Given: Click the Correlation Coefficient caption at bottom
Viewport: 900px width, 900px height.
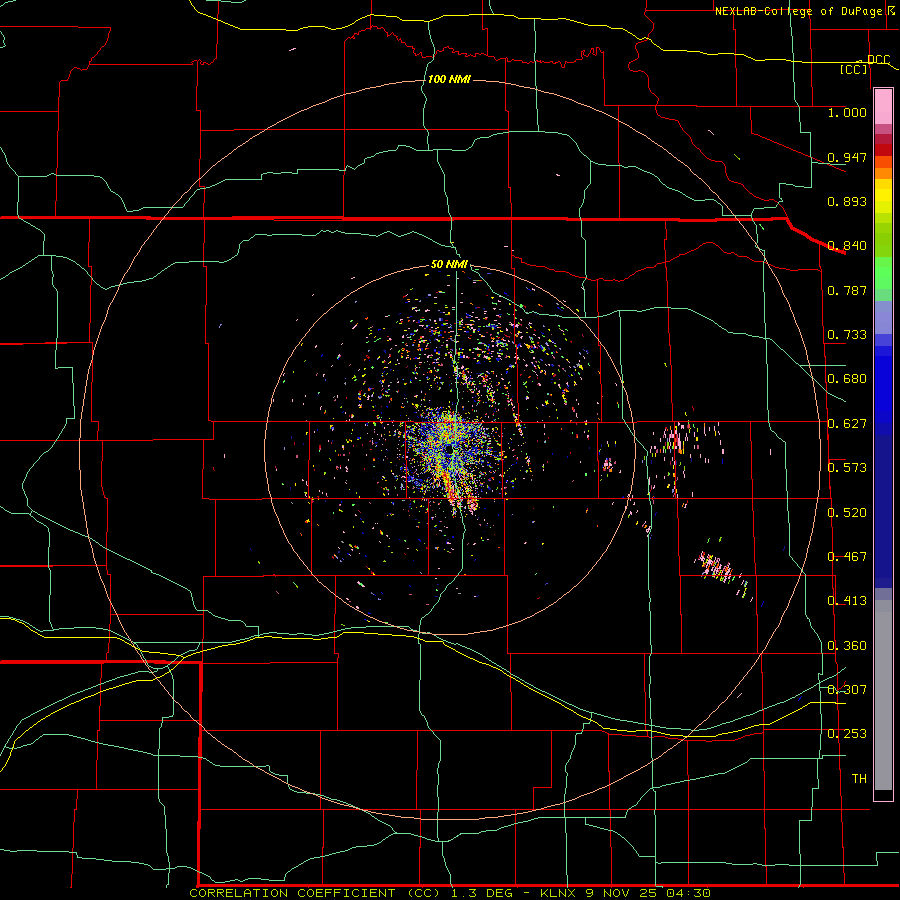Looking at the screenshot, I should [450, 893].
